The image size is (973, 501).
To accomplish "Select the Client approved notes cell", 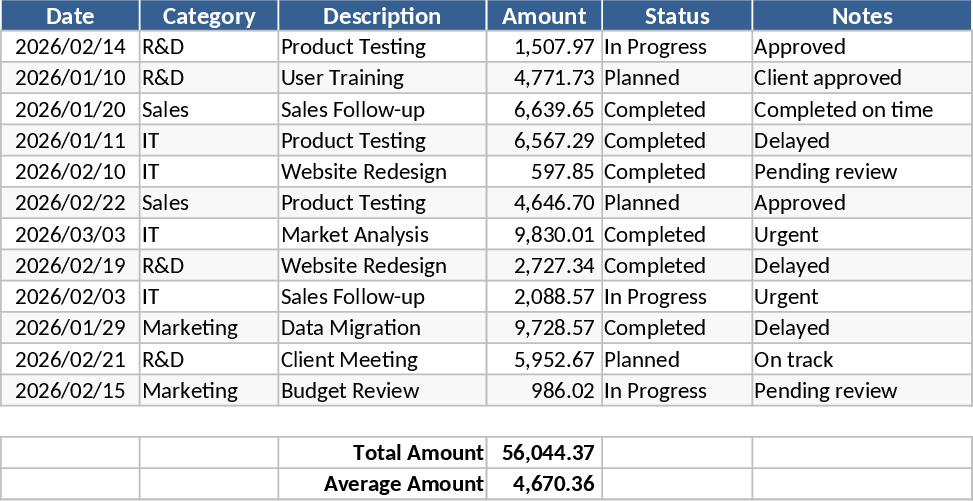I will [x=861, y=78].
